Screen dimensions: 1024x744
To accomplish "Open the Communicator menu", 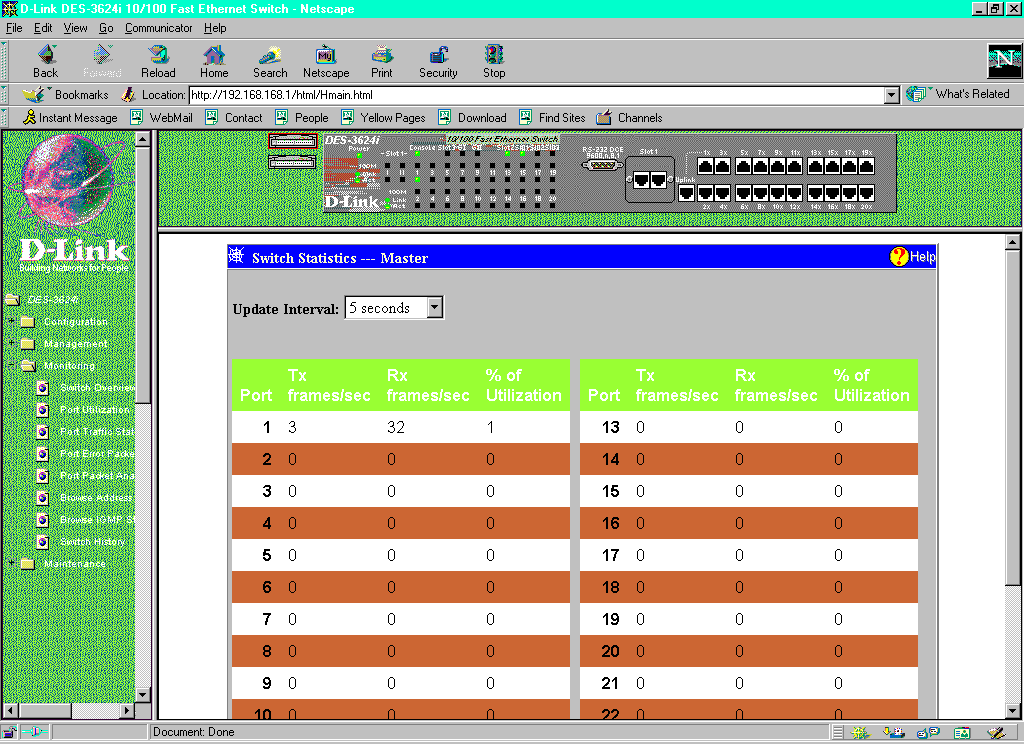I will (158, 28).
